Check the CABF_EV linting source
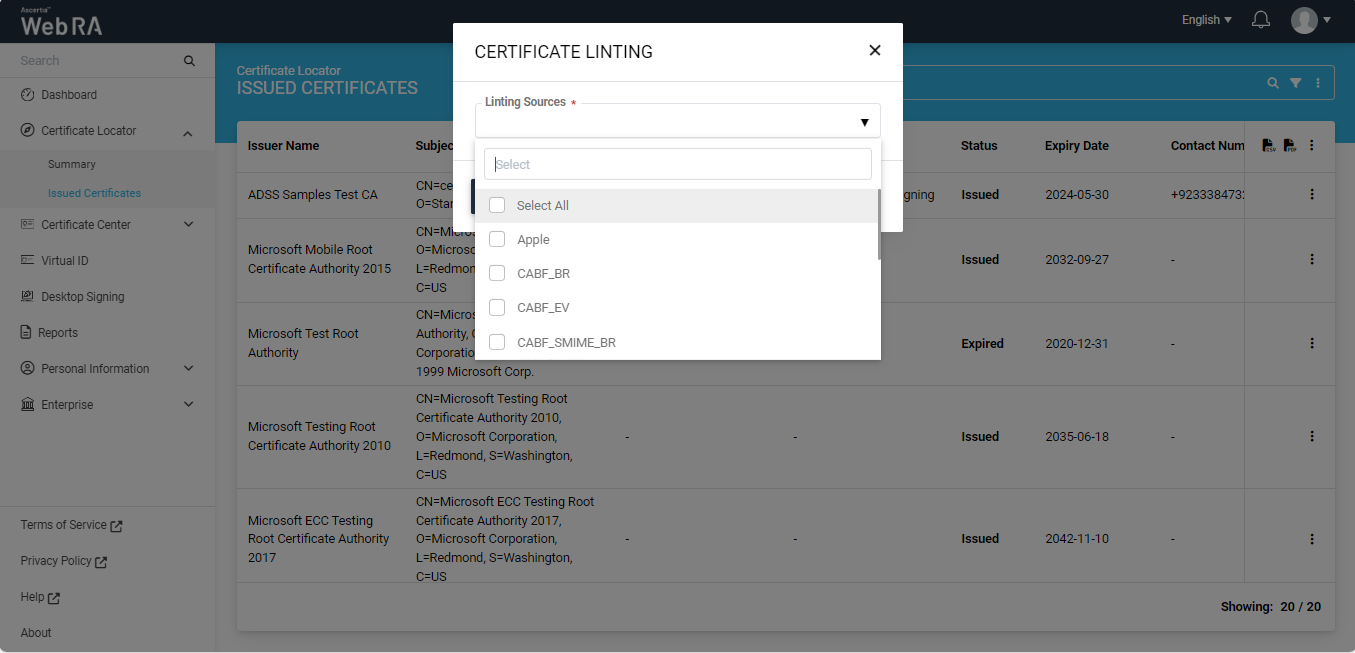The image size is (1355, 653). pos(497,308)
